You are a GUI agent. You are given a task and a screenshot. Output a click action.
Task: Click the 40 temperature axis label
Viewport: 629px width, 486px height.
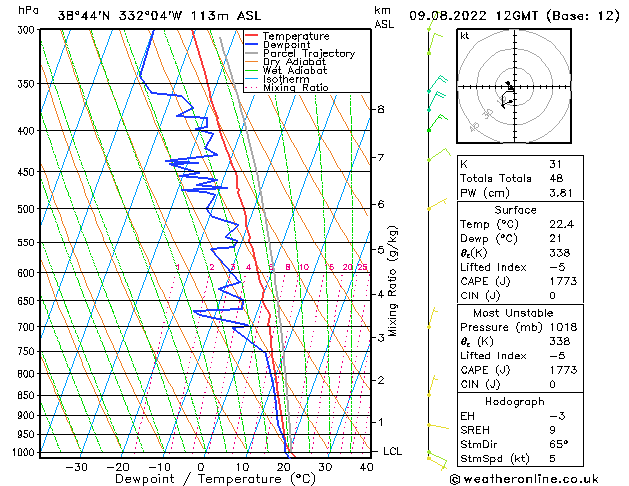coord(366,468)
